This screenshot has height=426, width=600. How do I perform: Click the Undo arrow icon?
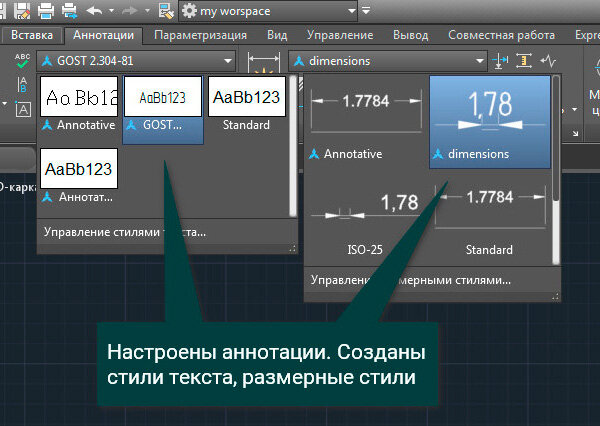pyautogui.click(x=95, y=11)
